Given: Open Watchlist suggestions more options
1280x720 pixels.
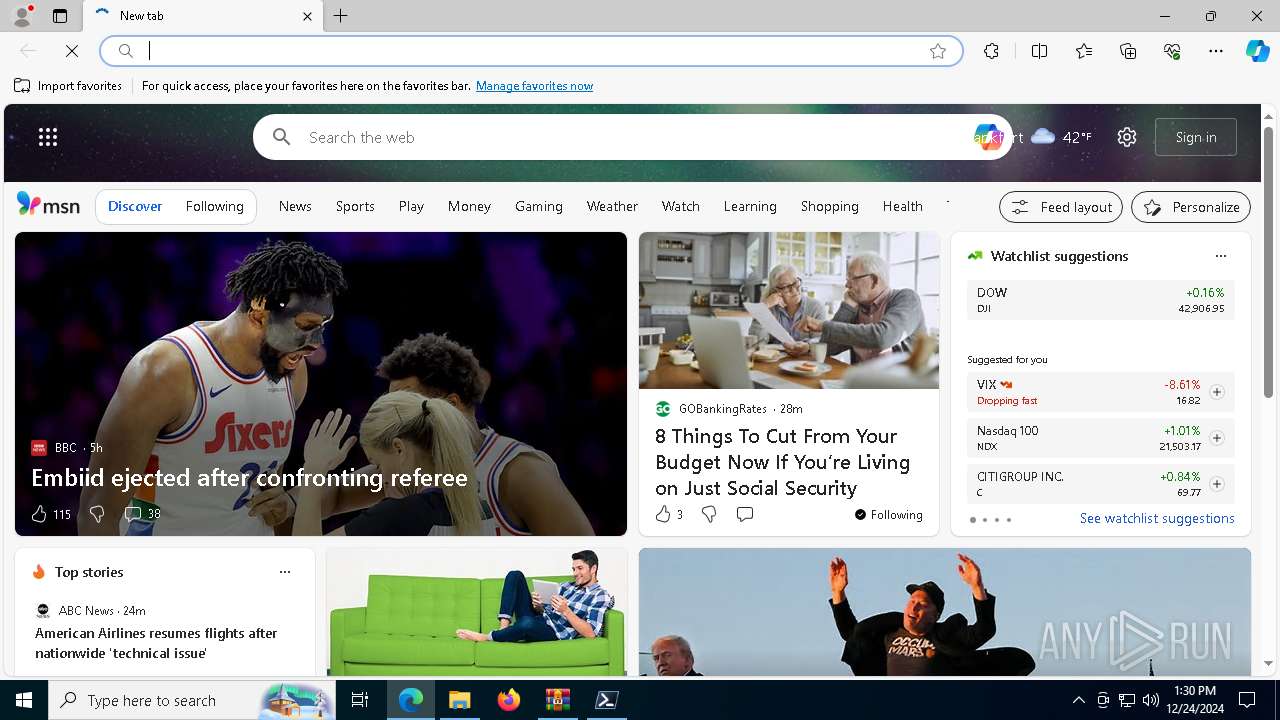Looking at the screenshot, I should tap(1221, 256).
